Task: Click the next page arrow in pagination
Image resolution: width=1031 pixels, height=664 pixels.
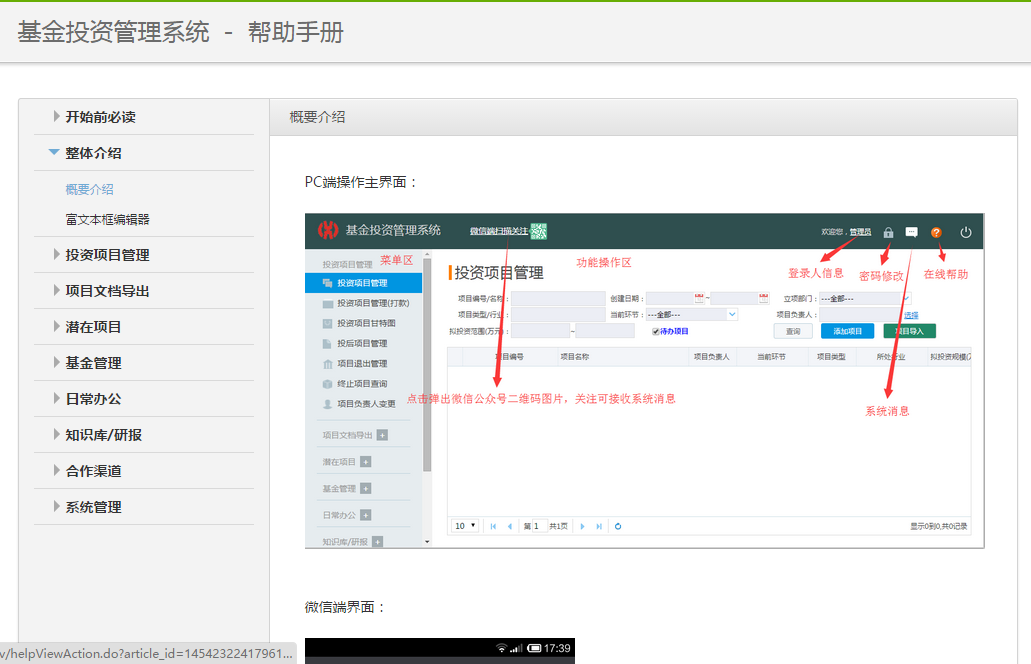Action: (x=582, y=526)
